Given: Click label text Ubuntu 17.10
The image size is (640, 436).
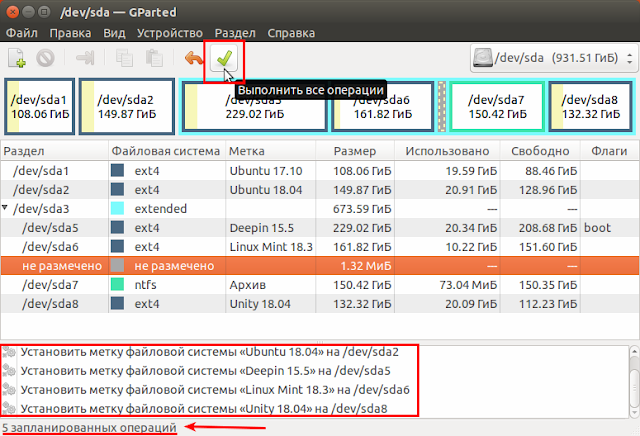Looking at the screenshot, I should click(x=266, y=171).
